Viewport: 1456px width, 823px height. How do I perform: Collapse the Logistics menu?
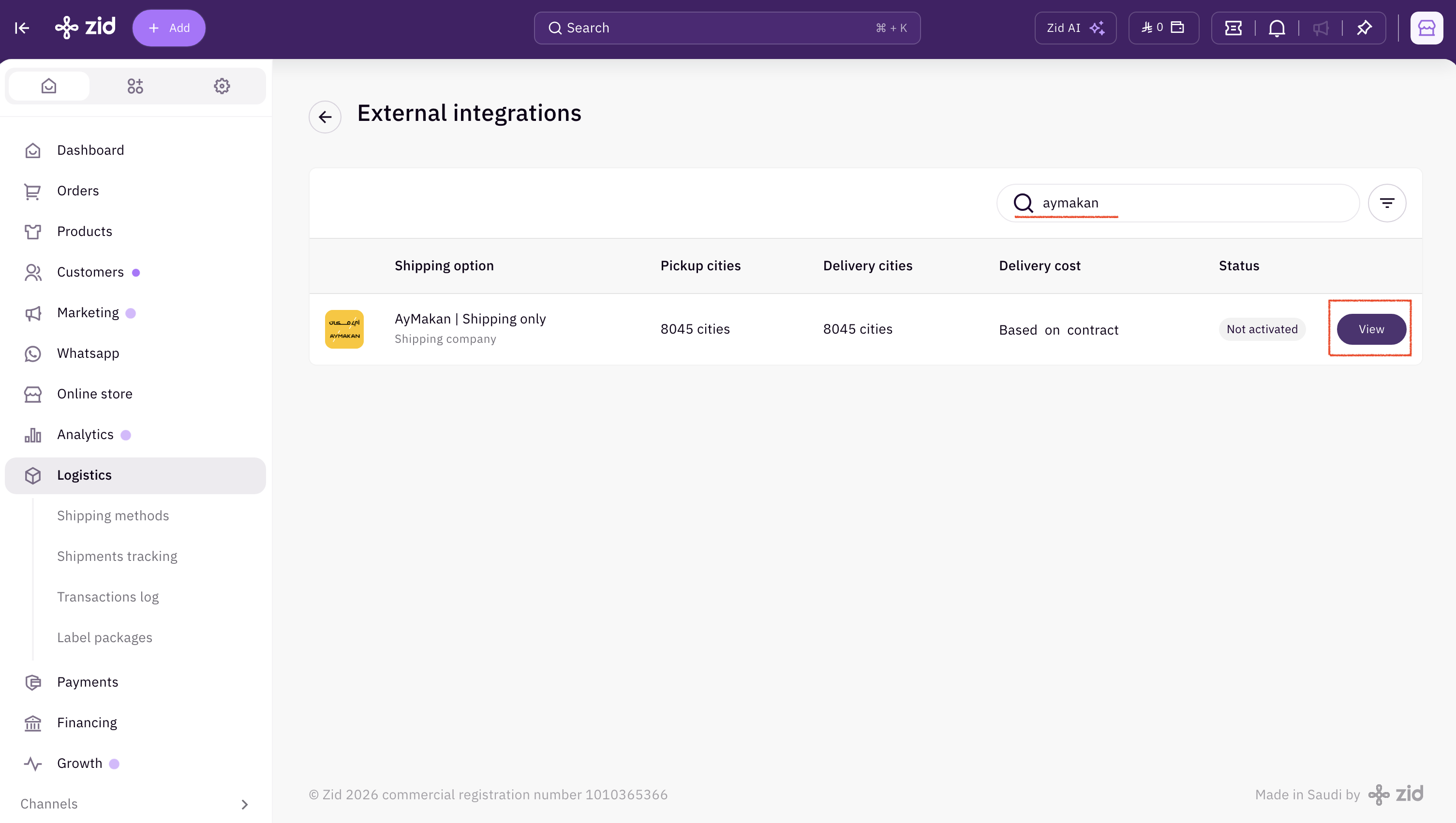[x=135, y=475]
